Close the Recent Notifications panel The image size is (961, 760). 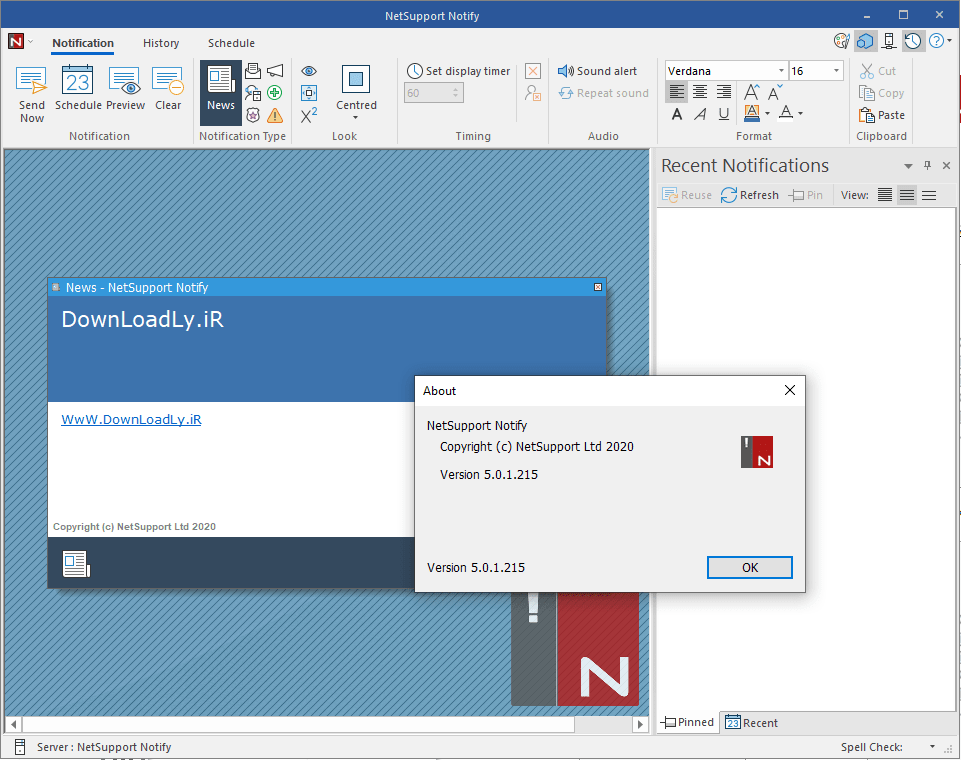tap(946, 165)
